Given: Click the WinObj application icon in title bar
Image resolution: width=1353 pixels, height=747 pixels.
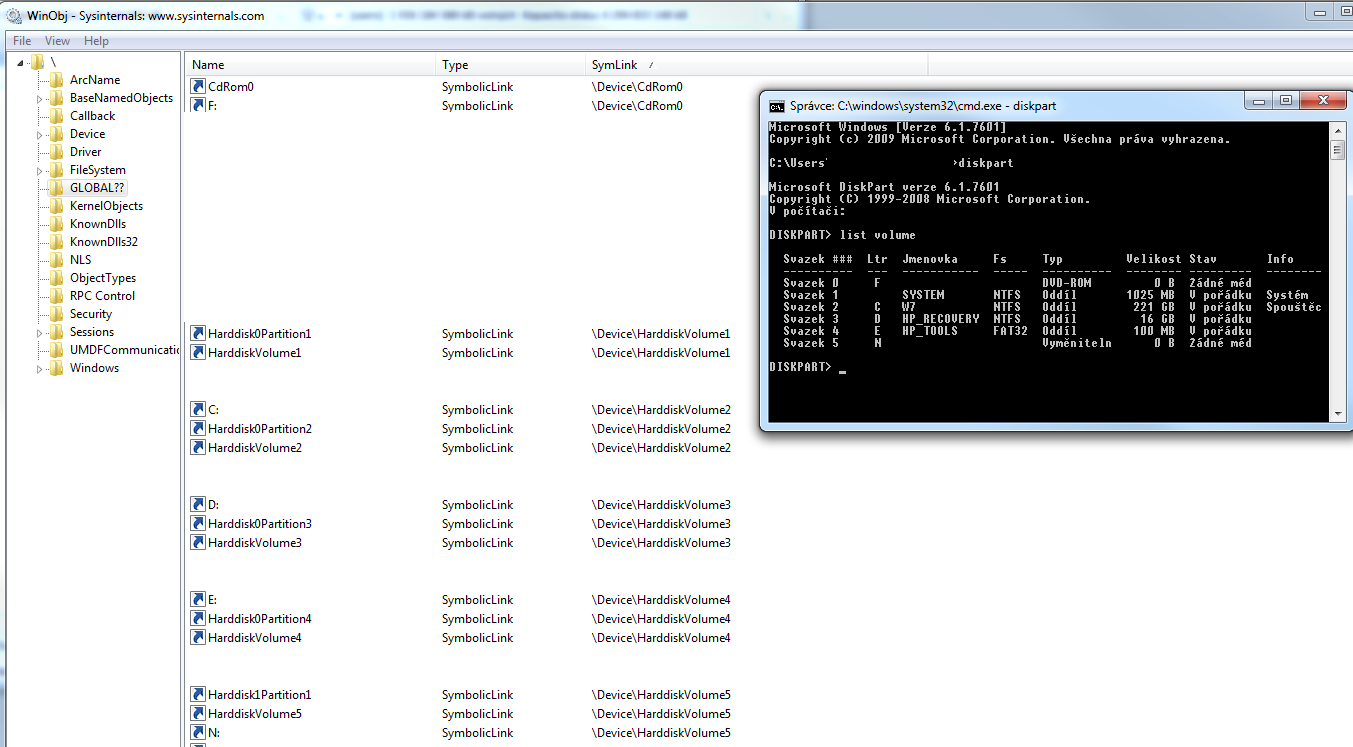Looking at the screenshot, I should 13,16.
